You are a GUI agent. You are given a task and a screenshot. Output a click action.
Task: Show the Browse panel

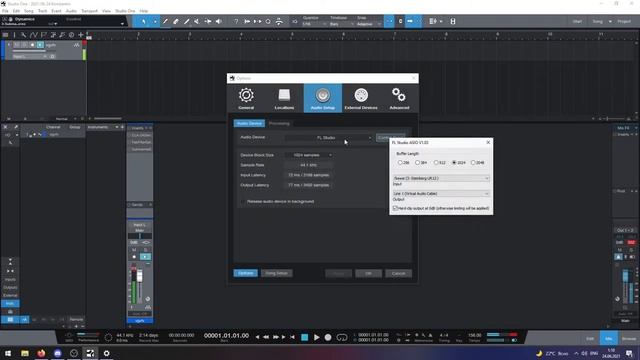point(629,338)
